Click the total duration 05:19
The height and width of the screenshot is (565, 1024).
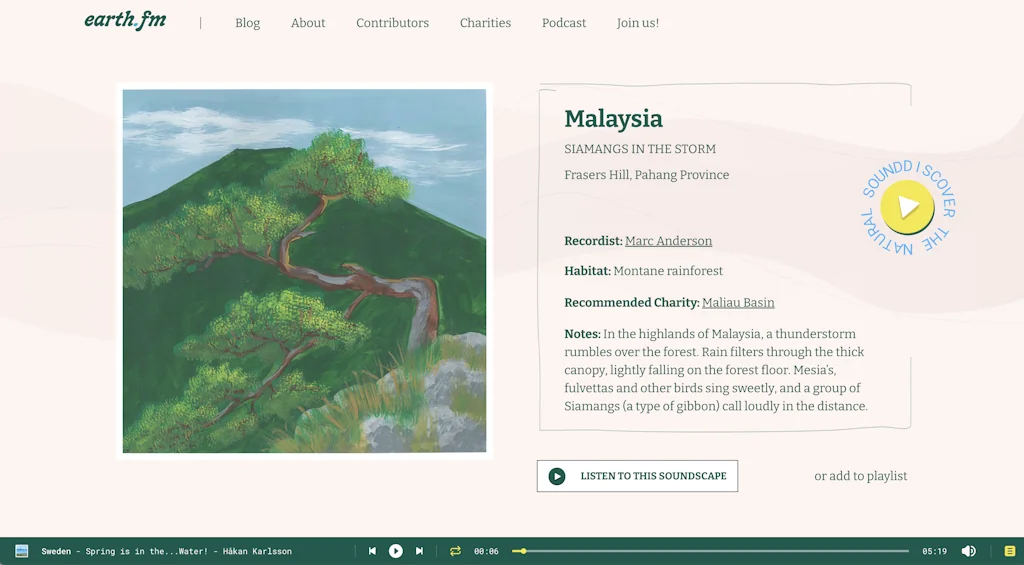pos(935,551)
